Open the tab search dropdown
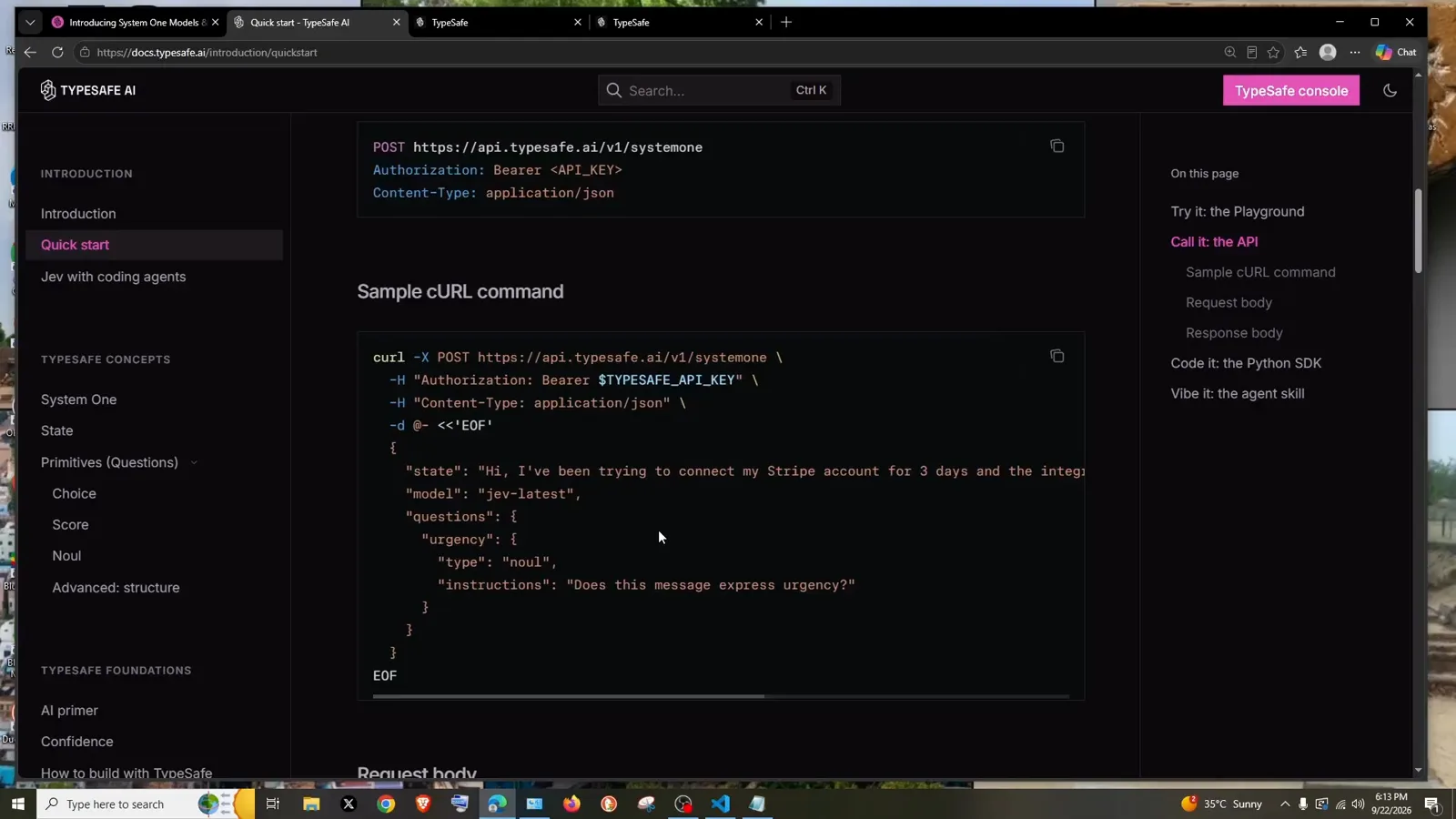The height and width of the screenshot is (819, 1456). pos(30,22)
